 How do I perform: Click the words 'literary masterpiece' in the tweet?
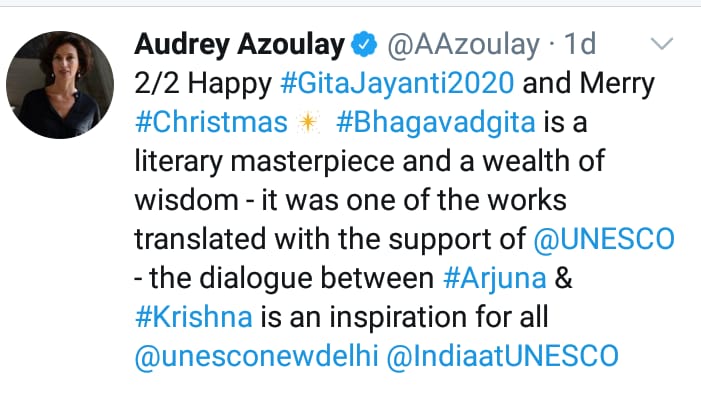[265, 161]
